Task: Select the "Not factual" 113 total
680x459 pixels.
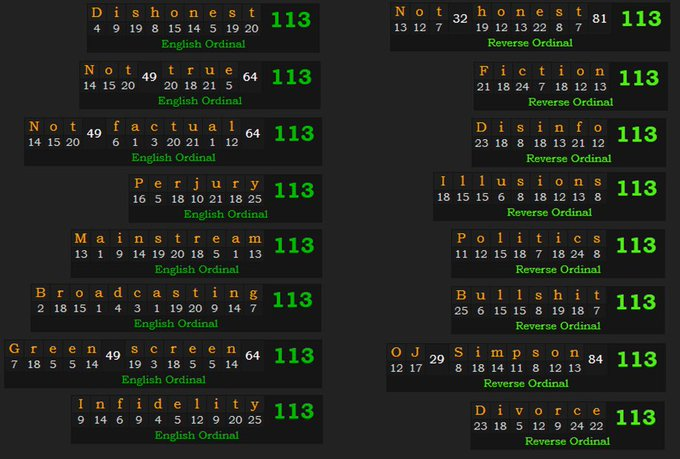Action: [x=291, y=134]
